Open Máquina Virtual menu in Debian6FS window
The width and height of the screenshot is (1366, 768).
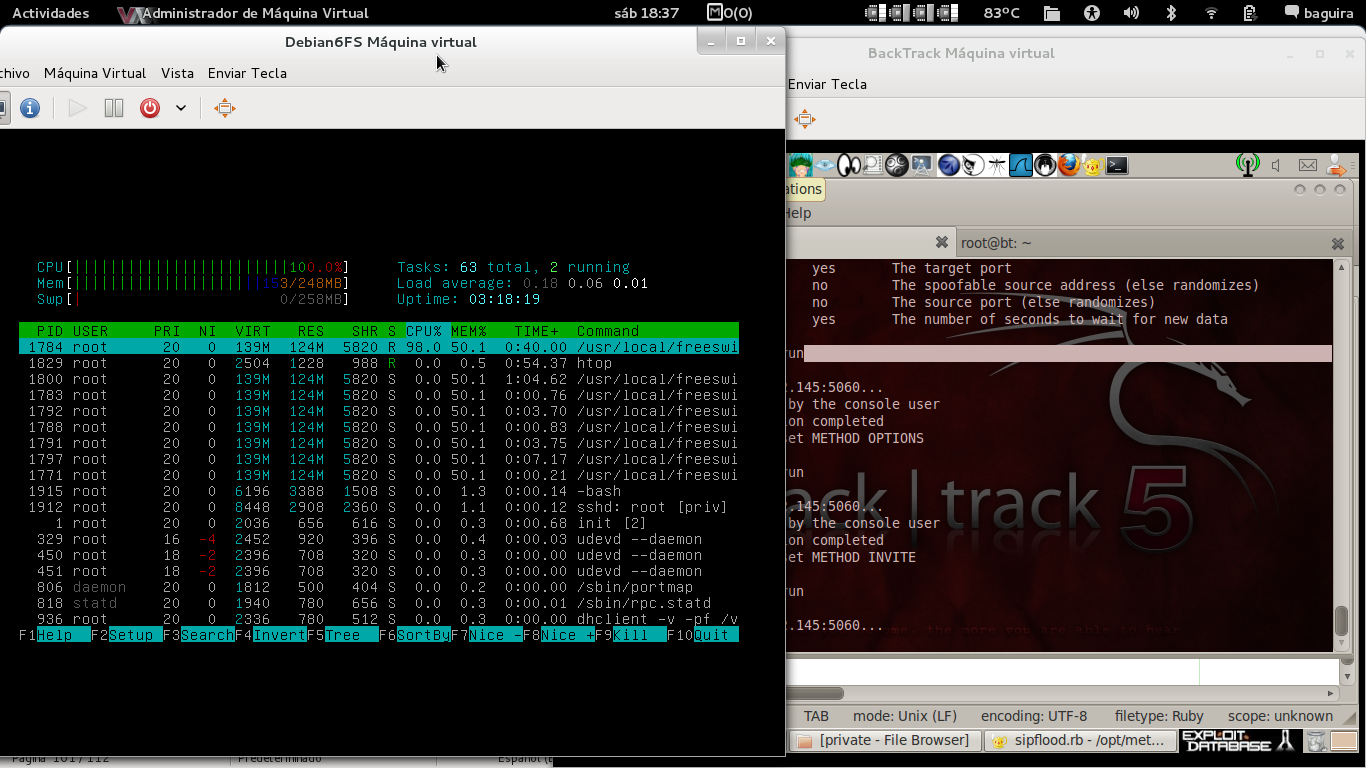[x=95, y=73]
